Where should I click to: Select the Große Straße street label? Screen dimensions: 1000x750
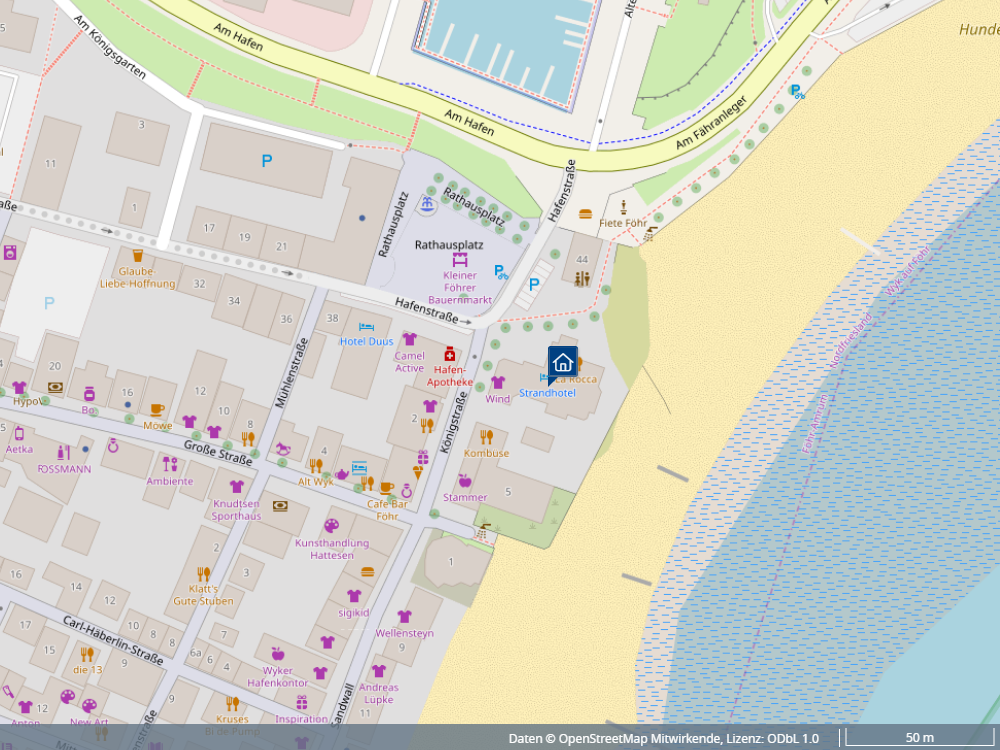point(218,452)
